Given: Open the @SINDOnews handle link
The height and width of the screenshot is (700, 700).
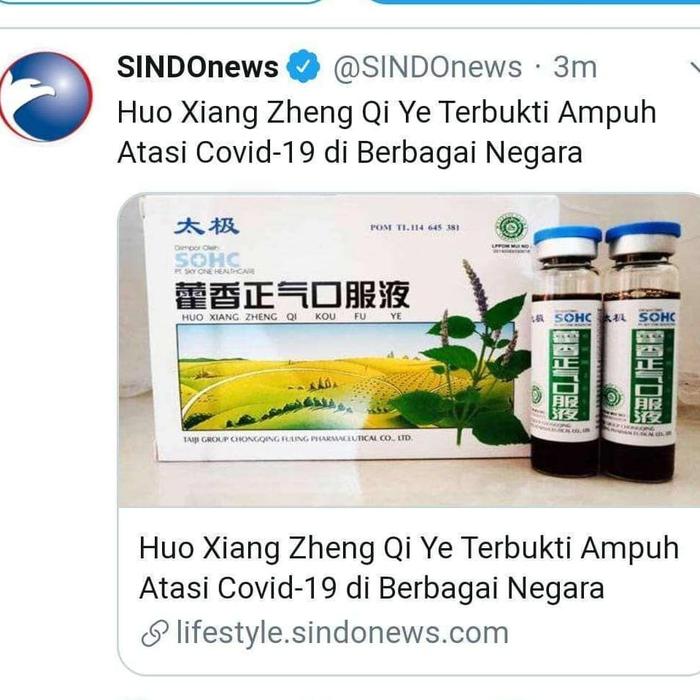Looking at the screenshot, I should [x=428, y=68].
